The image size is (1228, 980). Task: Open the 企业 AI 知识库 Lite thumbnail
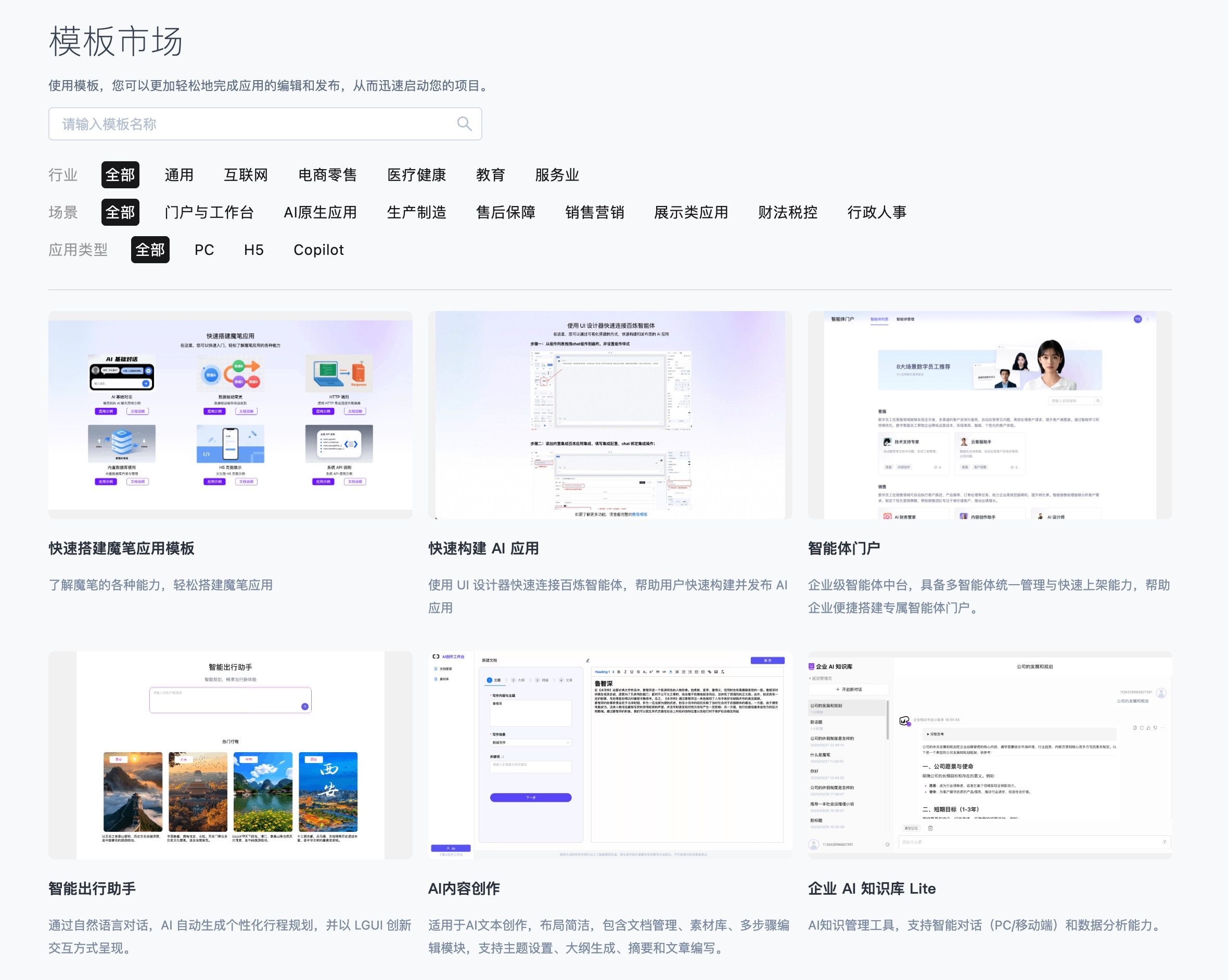click(x=989, y=754)
